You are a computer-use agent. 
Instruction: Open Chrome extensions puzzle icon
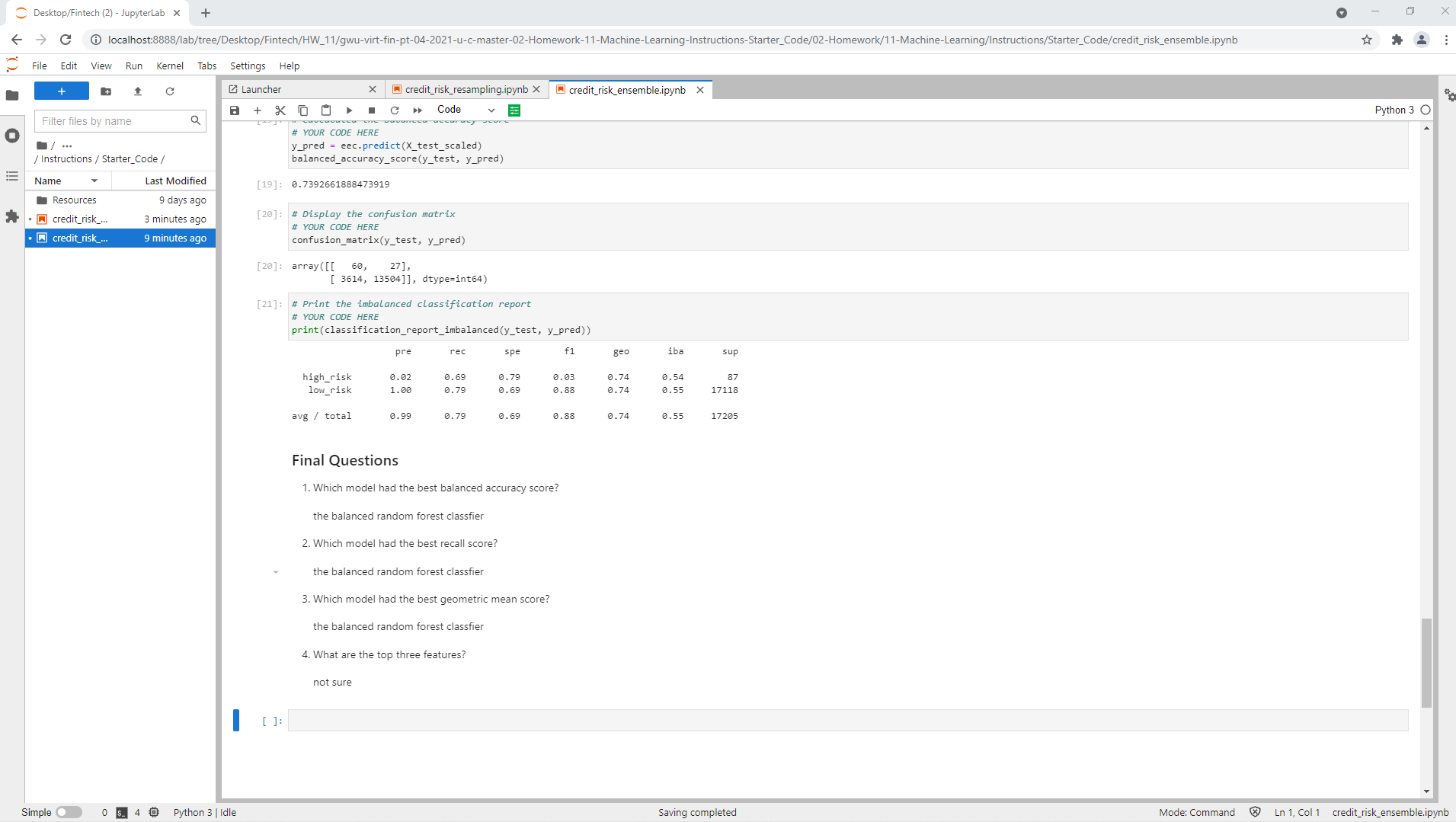(1397, 40)
